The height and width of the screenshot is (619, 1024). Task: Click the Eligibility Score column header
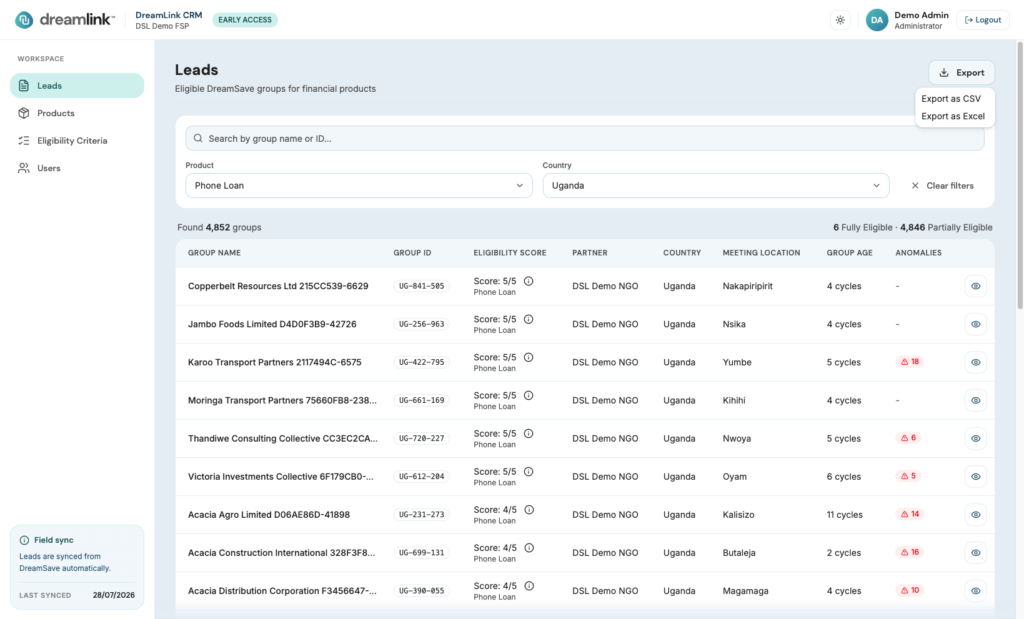click(510, 253)
